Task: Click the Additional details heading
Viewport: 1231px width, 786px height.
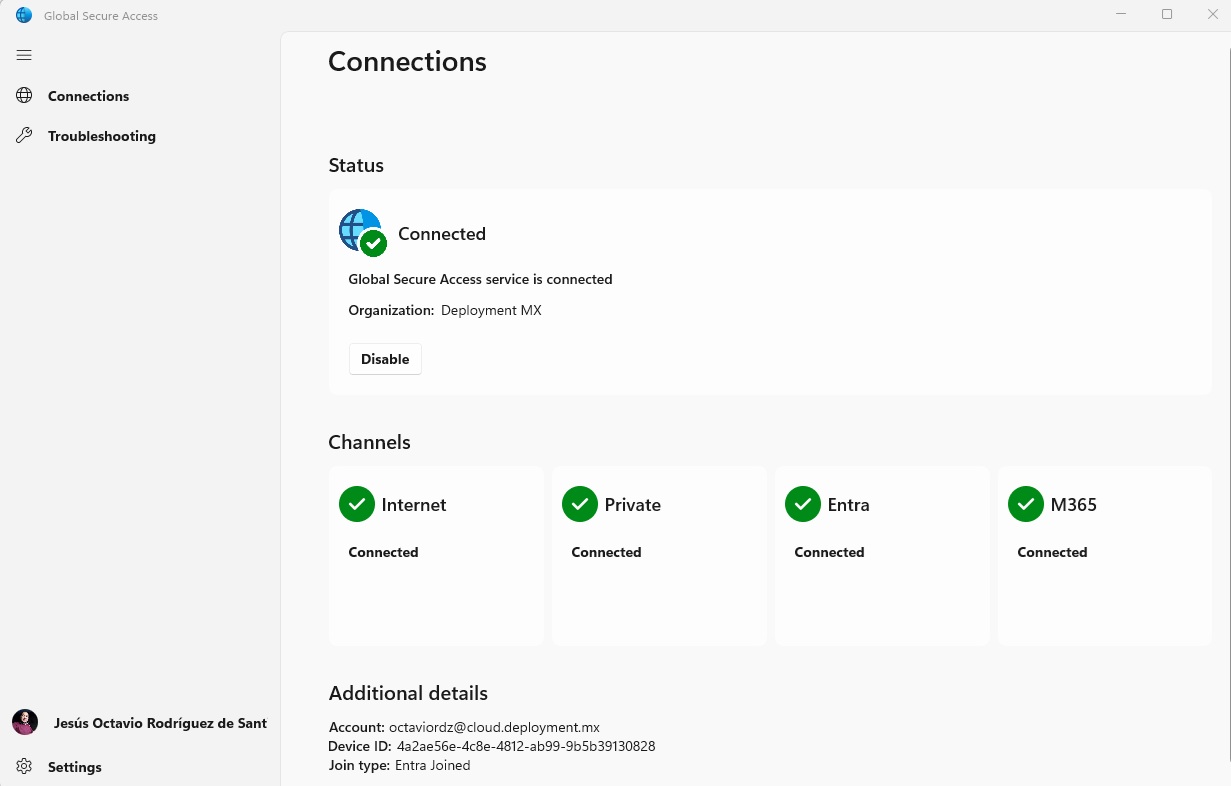Action: pos(408,693)
